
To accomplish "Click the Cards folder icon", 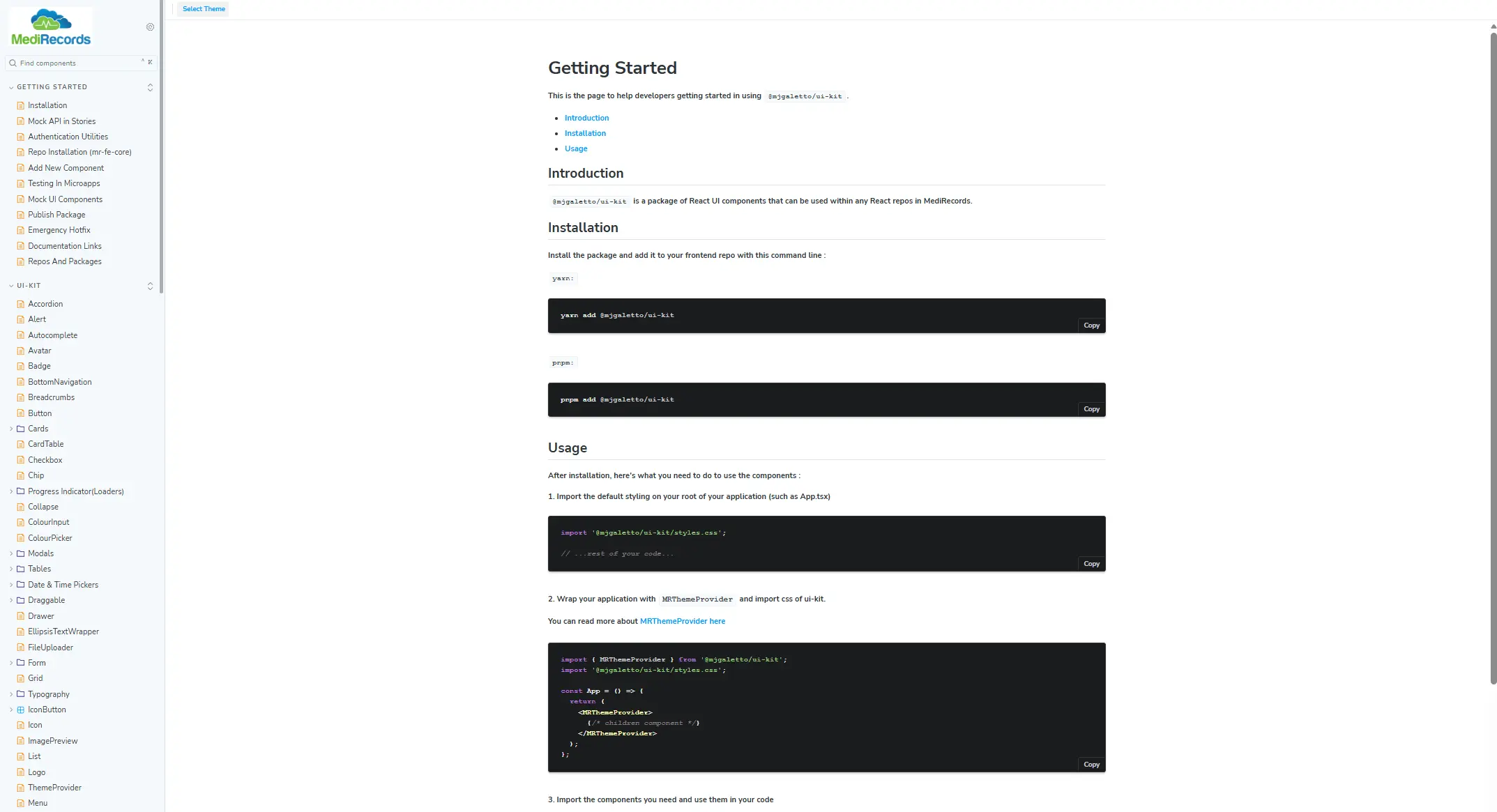I will (21, 429).
